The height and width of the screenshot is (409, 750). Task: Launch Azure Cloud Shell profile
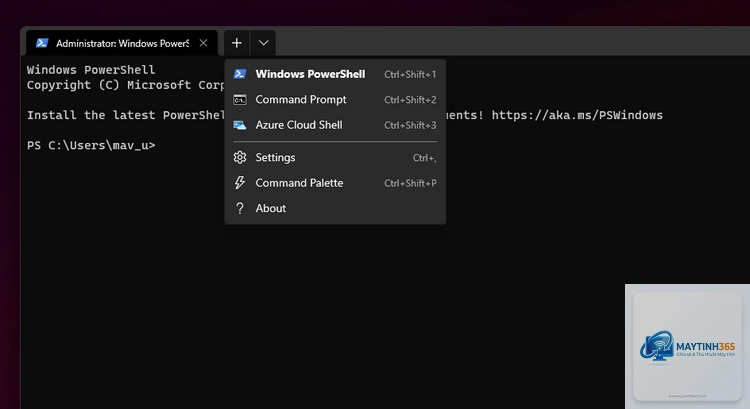335,125
